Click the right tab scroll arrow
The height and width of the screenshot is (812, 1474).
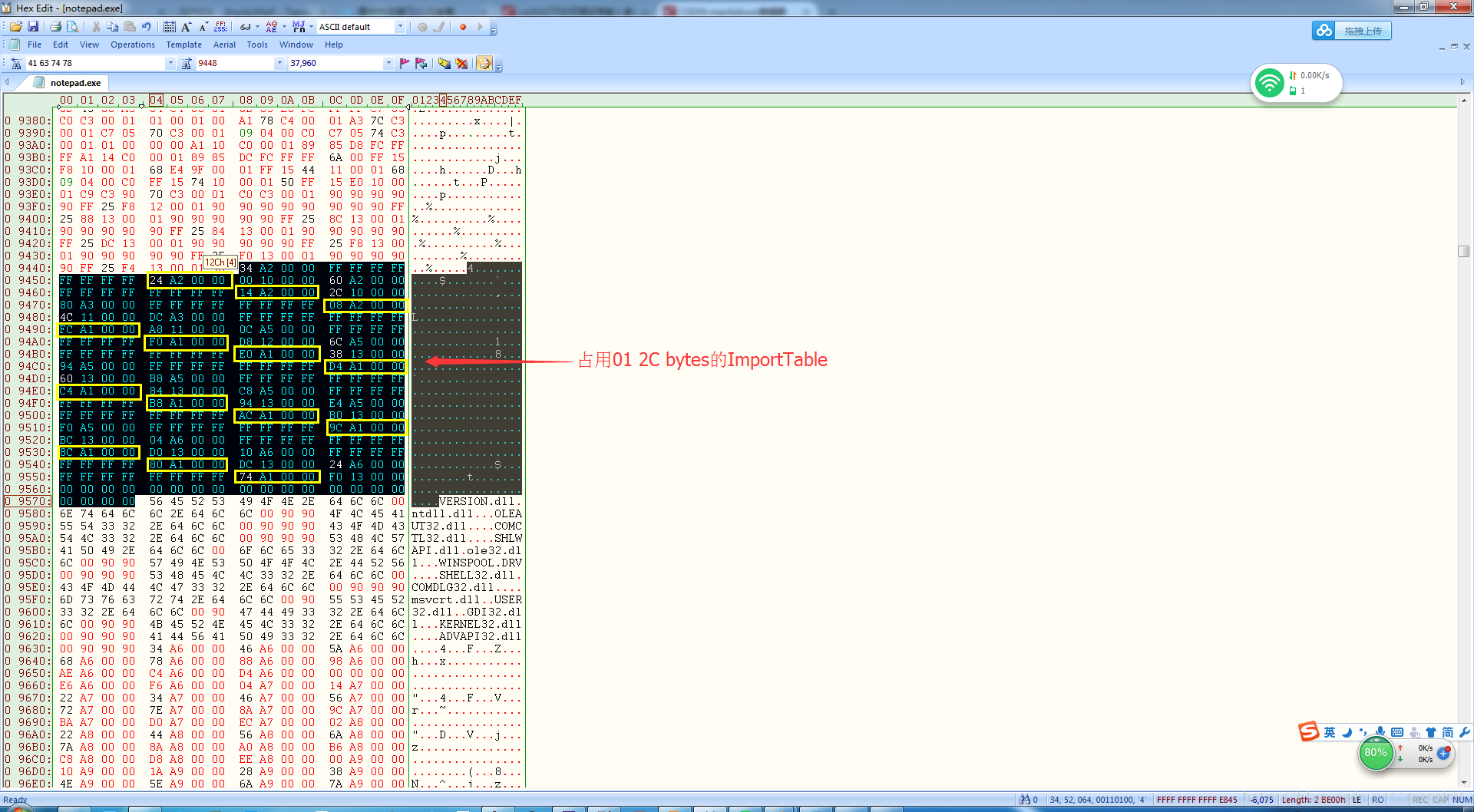(1462, 82)
